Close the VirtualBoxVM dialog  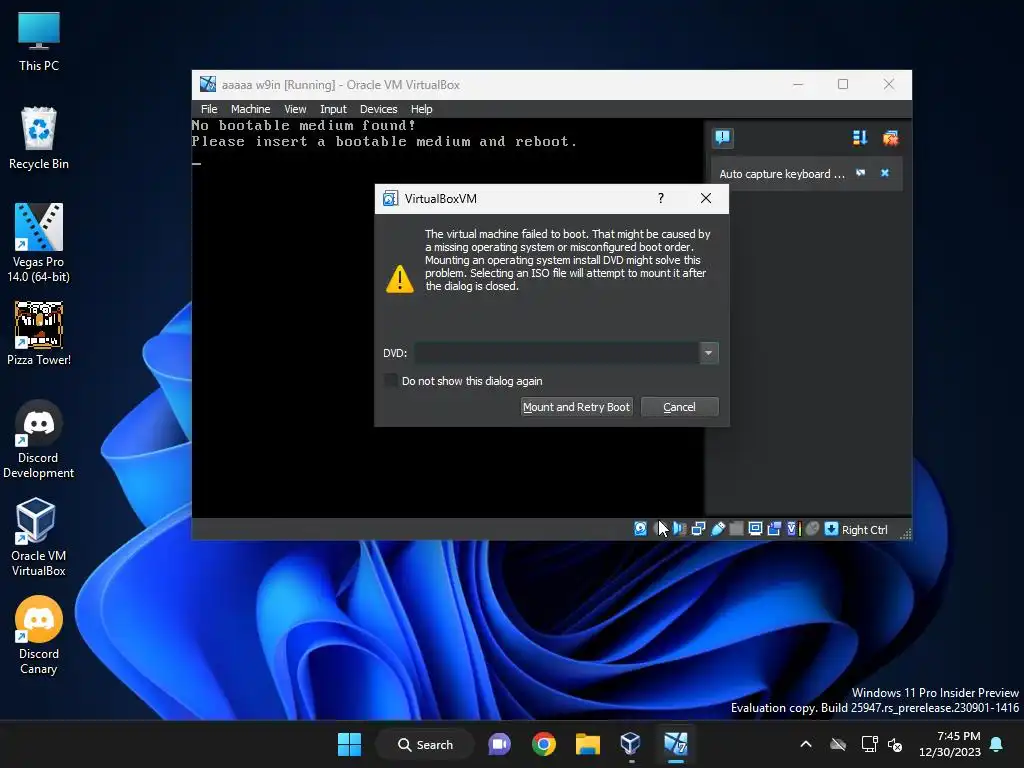(x=706, y=198)
